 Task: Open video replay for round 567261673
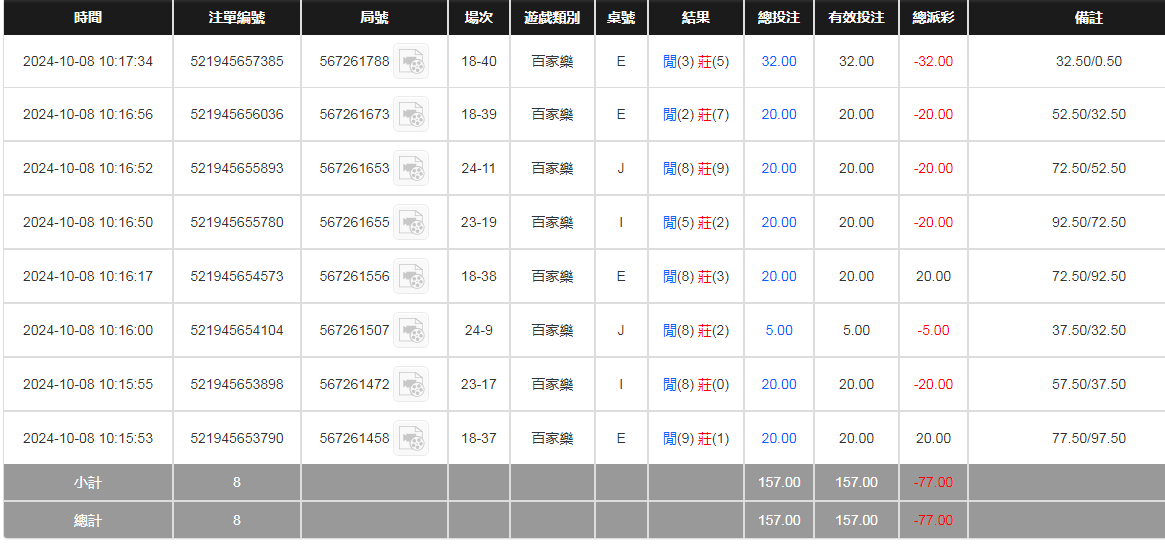click(x=410, y=115)
